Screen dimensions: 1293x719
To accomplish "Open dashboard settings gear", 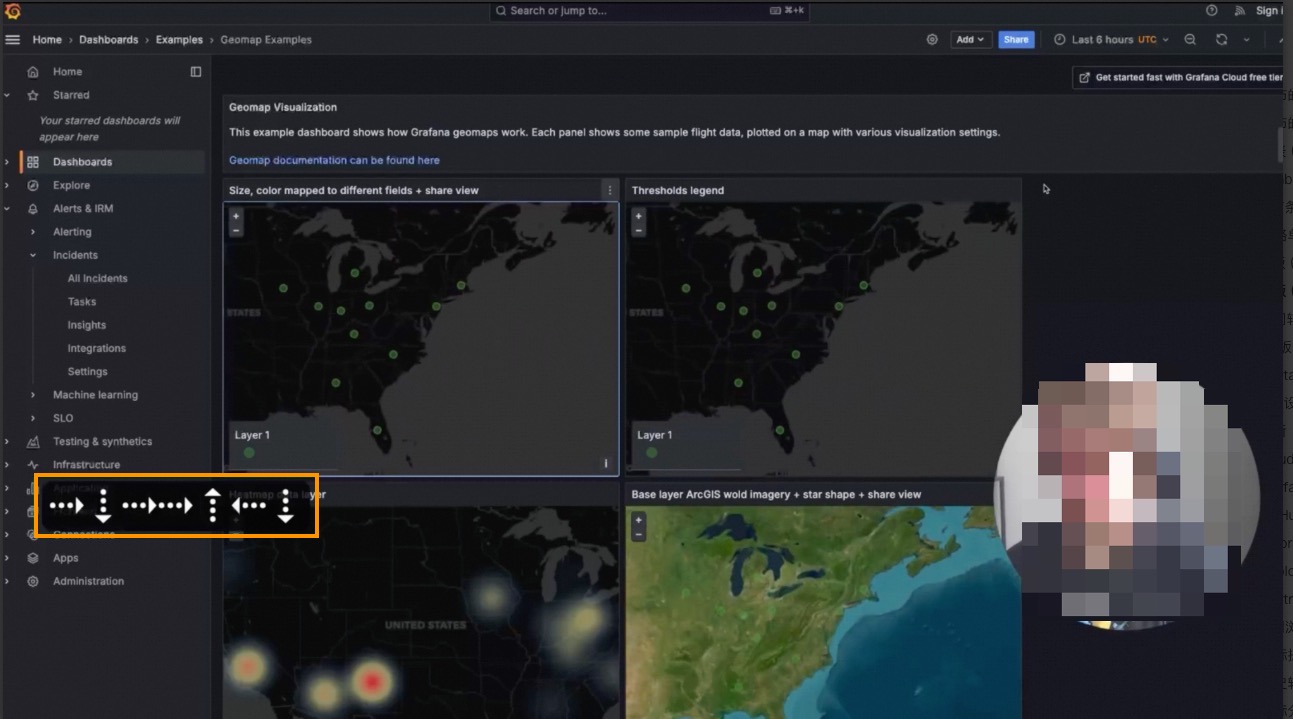I will (x=932, y=40).
